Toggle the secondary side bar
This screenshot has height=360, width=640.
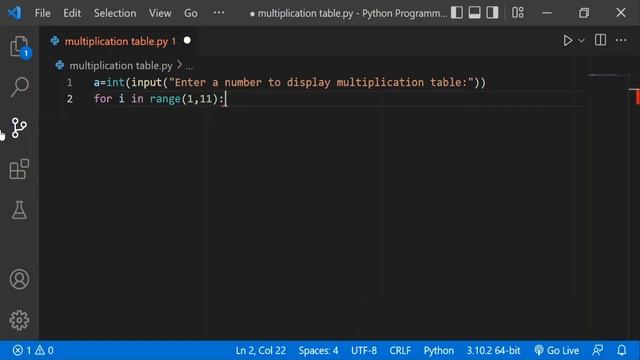point(492,13)
